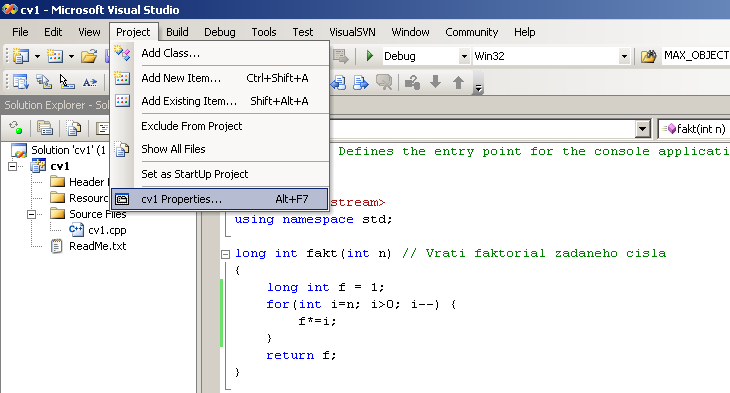The width and height of the screenshot is (730, 393).
Task: Open the Window menu
Action: pos(410,32)
